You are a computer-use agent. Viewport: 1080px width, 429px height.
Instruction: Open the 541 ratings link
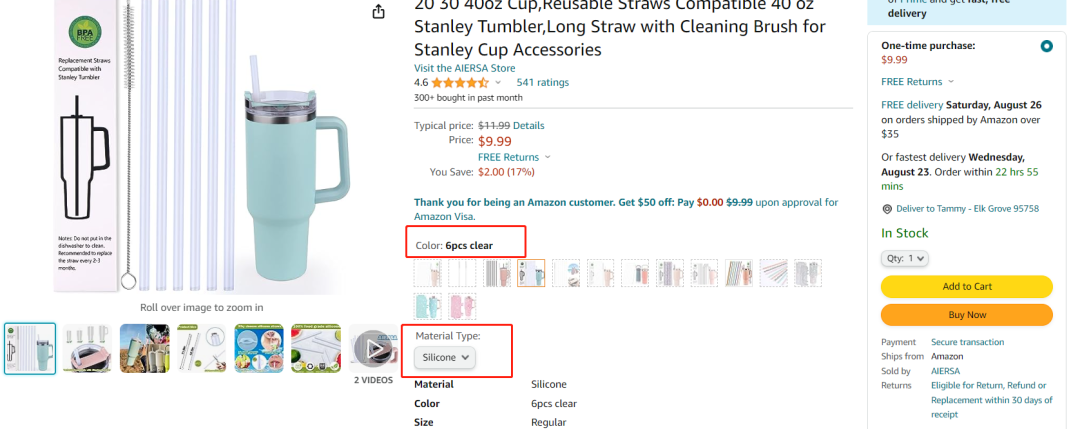(542, 83)
